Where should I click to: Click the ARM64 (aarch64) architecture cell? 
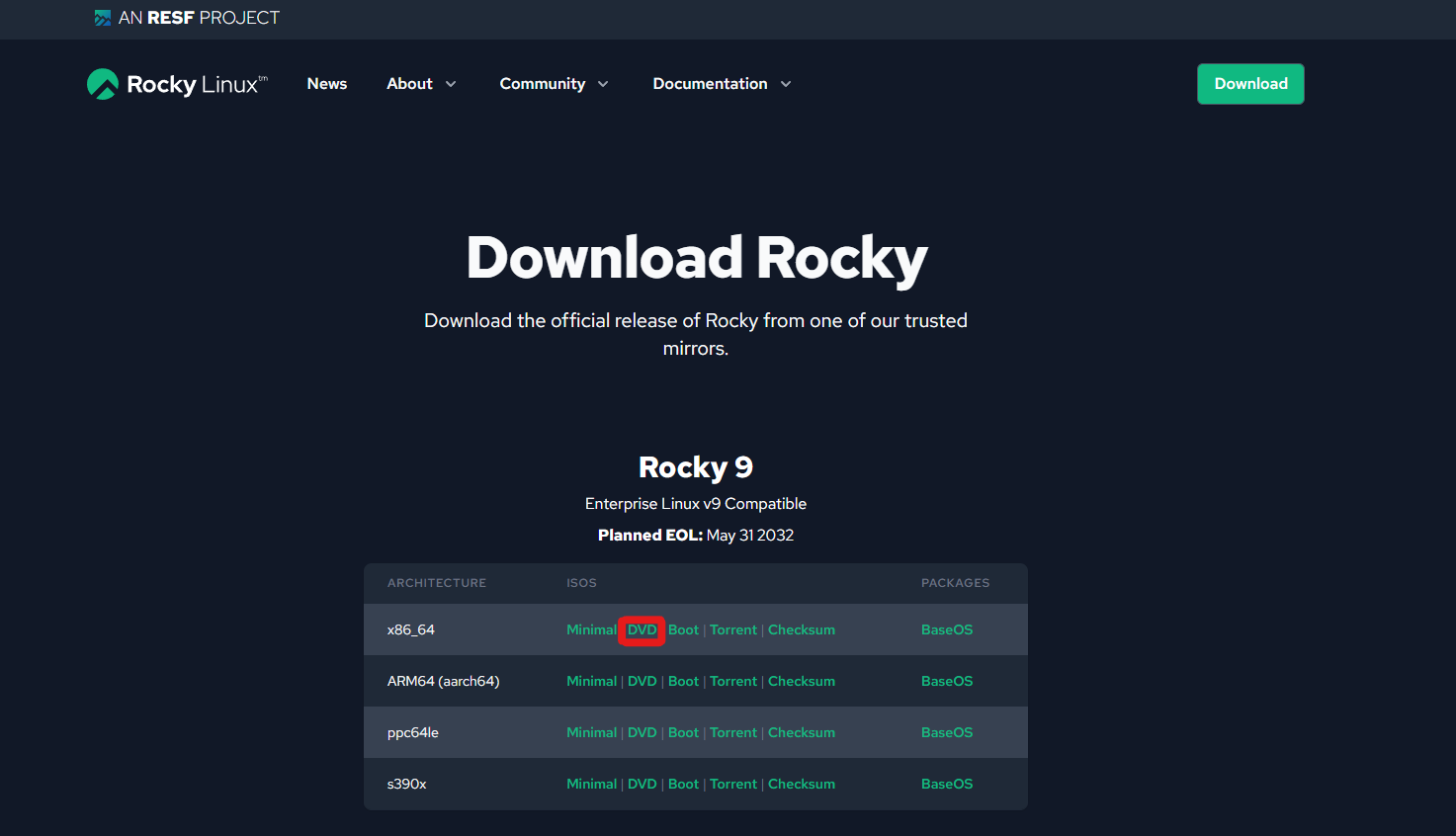tap(443, 681)
